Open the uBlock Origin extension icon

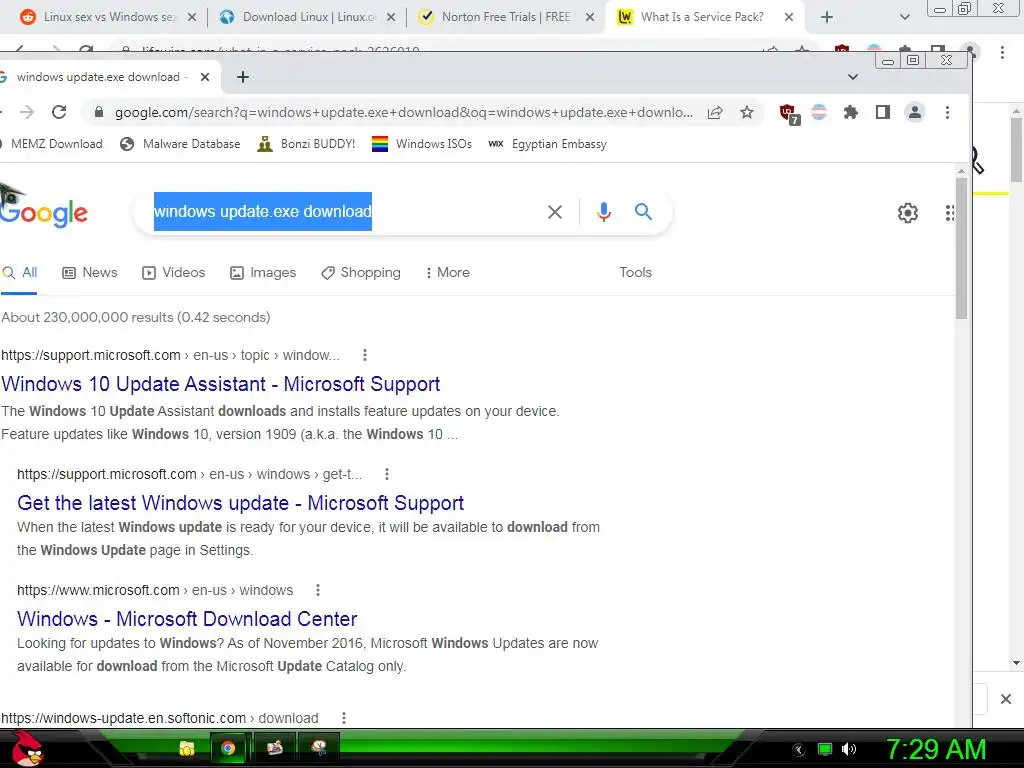pos(789,113)
